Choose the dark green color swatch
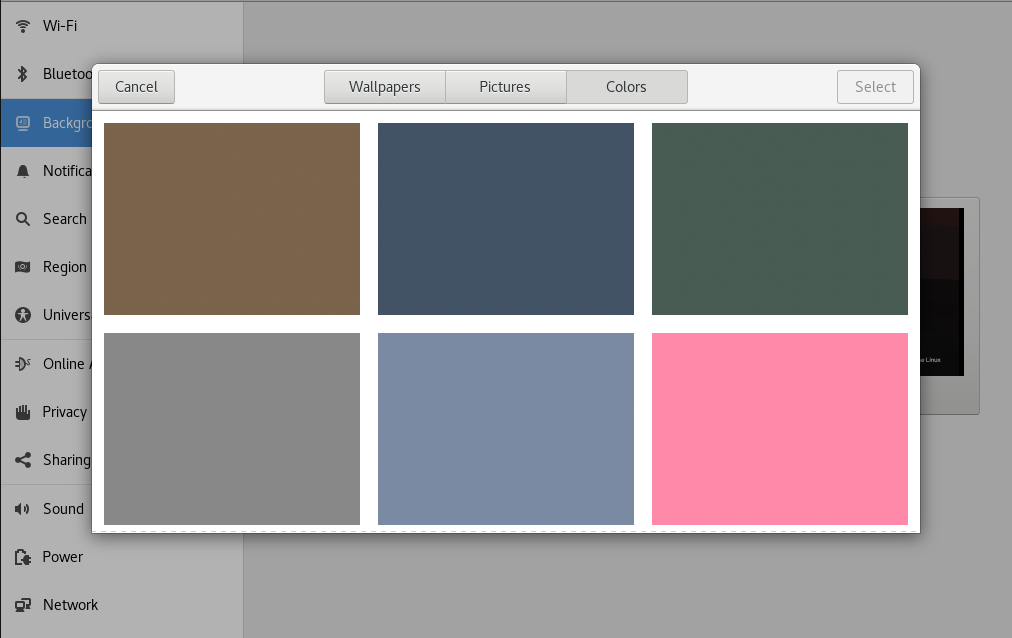The image size is (1012, 638). [x=780, y=219]
